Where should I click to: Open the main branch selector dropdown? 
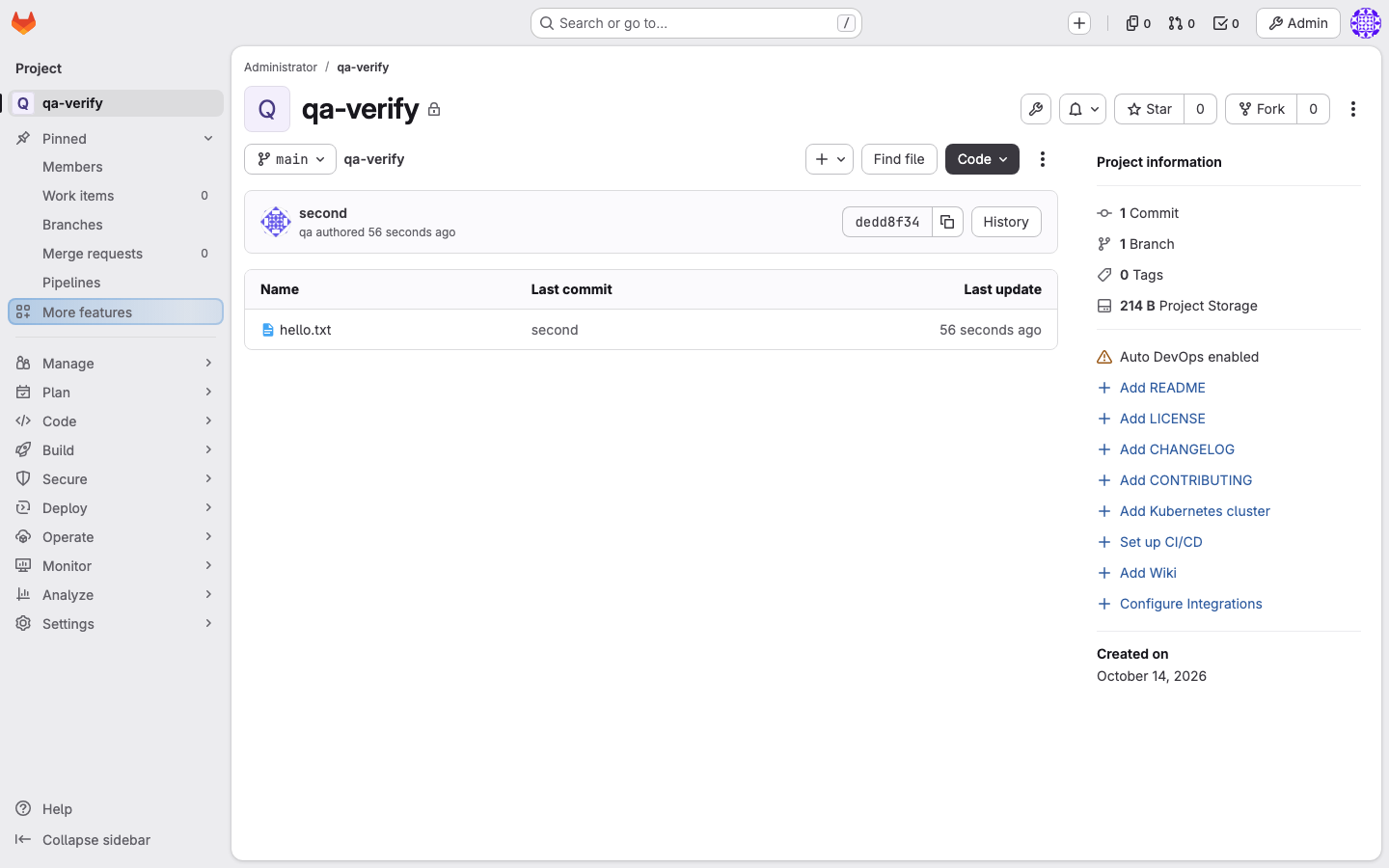point(290,159)
